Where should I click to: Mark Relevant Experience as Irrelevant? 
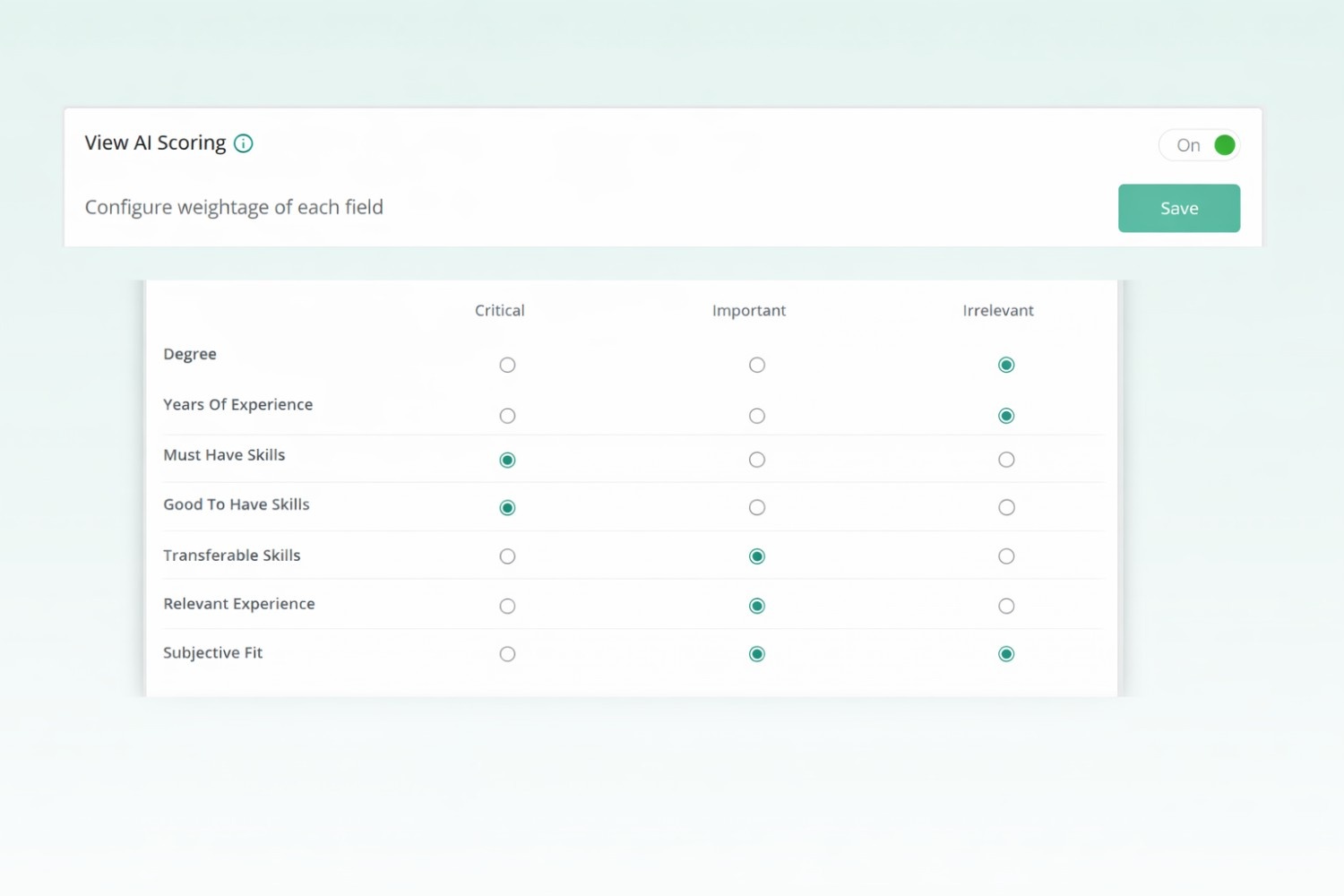tap(1006, 605)
